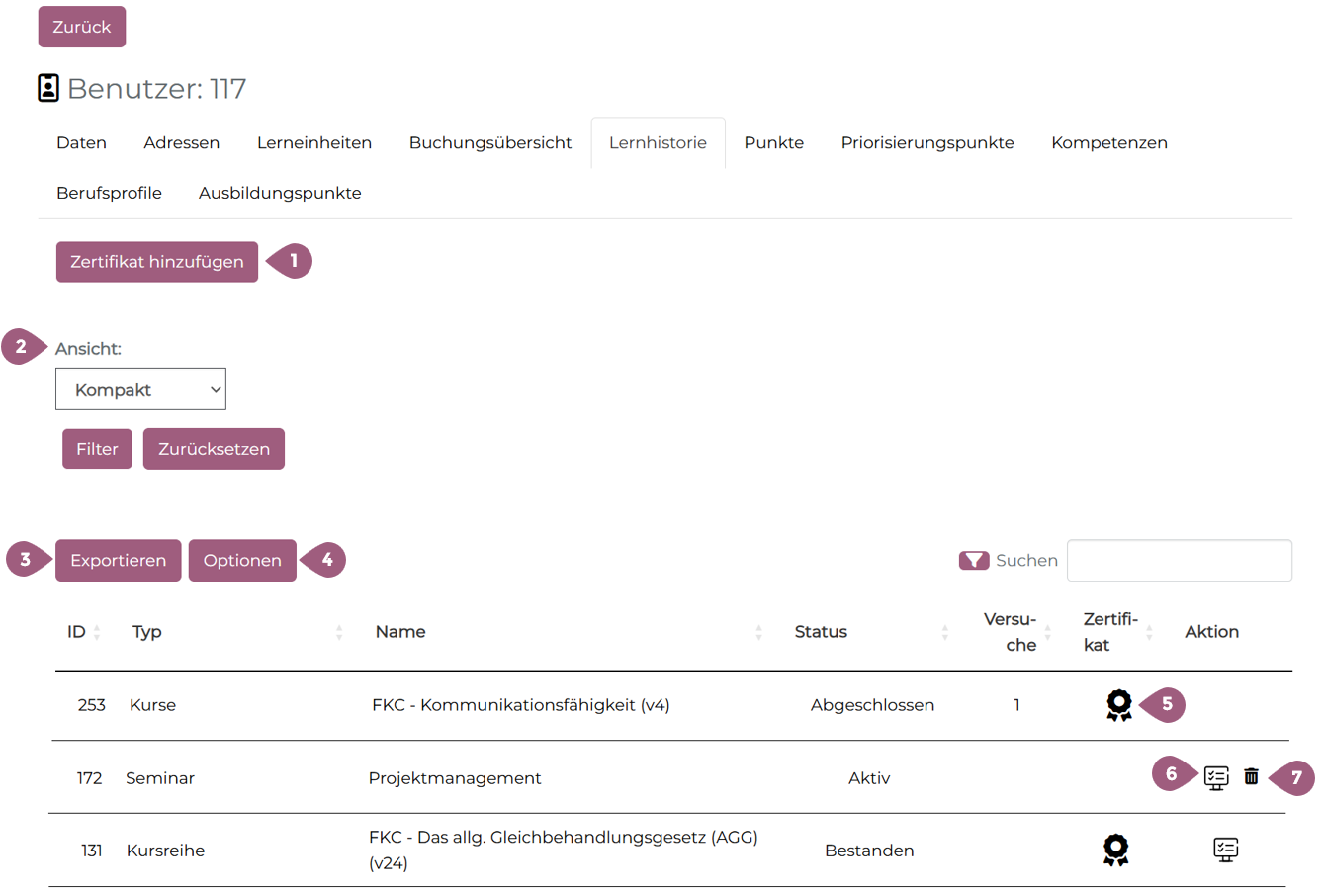Open the Optionen menu button
1323x896 pixels.
[242, 561]
